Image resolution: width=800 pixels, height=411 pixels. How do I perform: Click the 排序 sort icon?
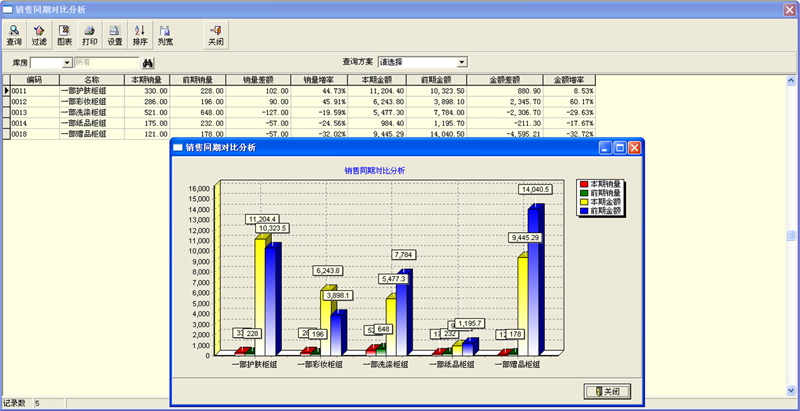click(140, 35)
